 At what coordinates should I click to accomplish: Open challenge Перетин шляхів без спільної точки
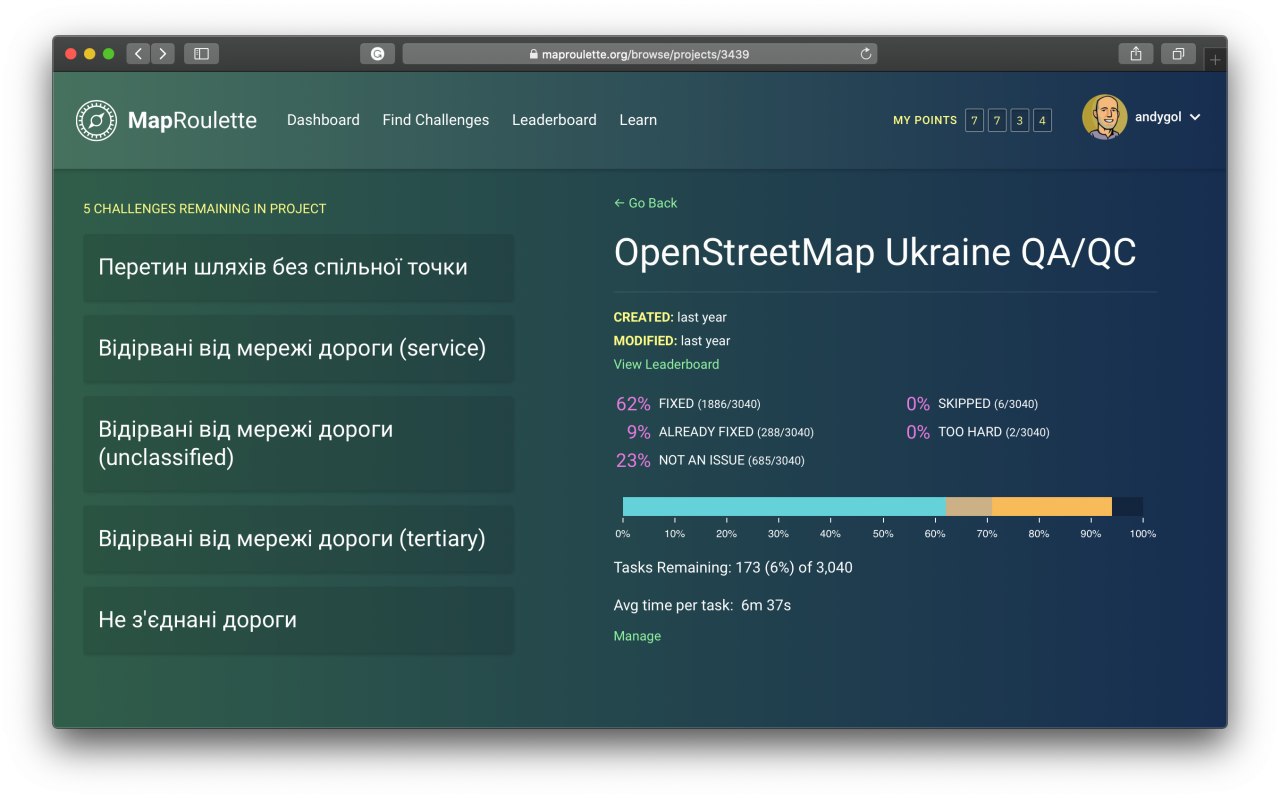click(x=298, y=267)
